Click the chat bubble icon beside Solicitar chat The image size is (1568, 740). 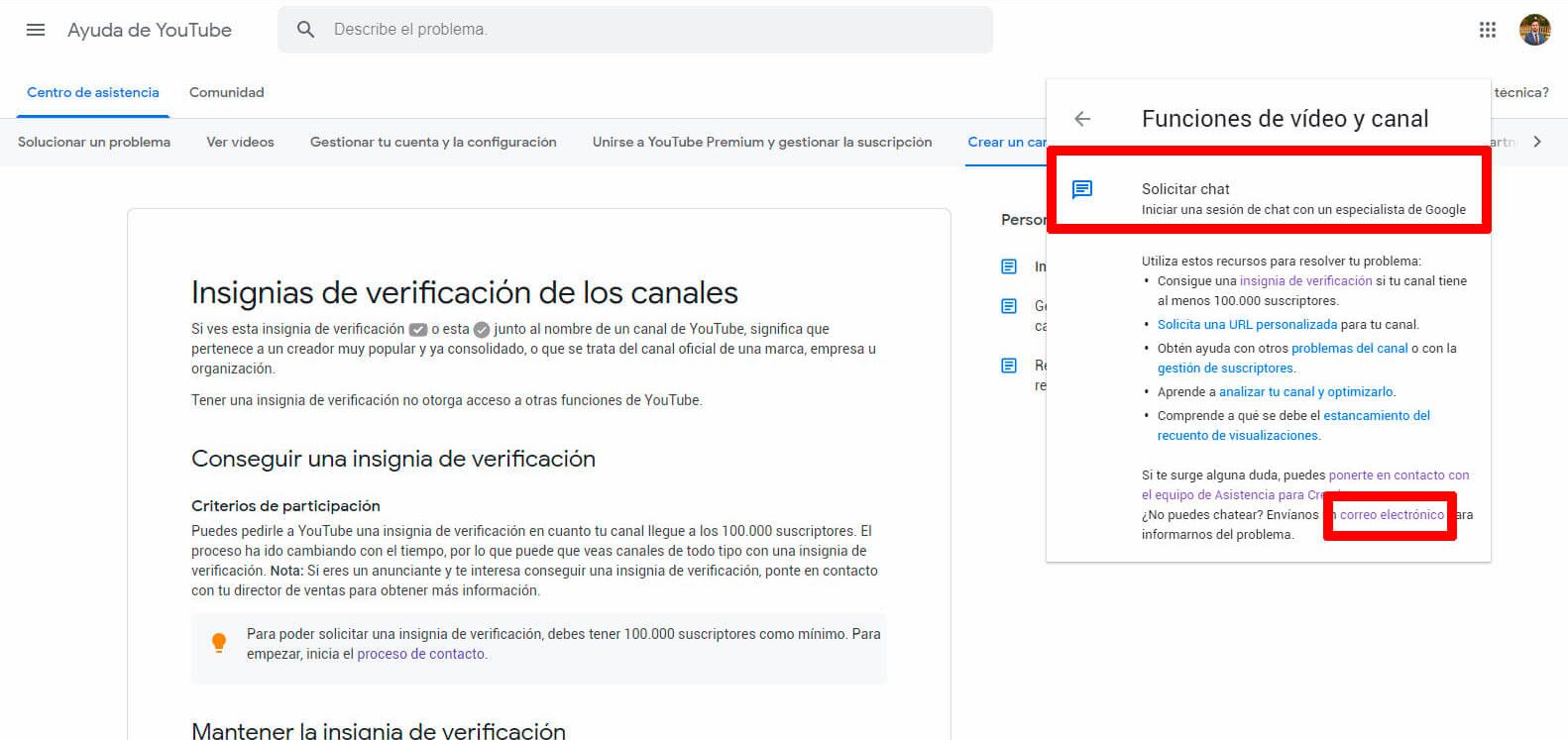[1082, 188]
